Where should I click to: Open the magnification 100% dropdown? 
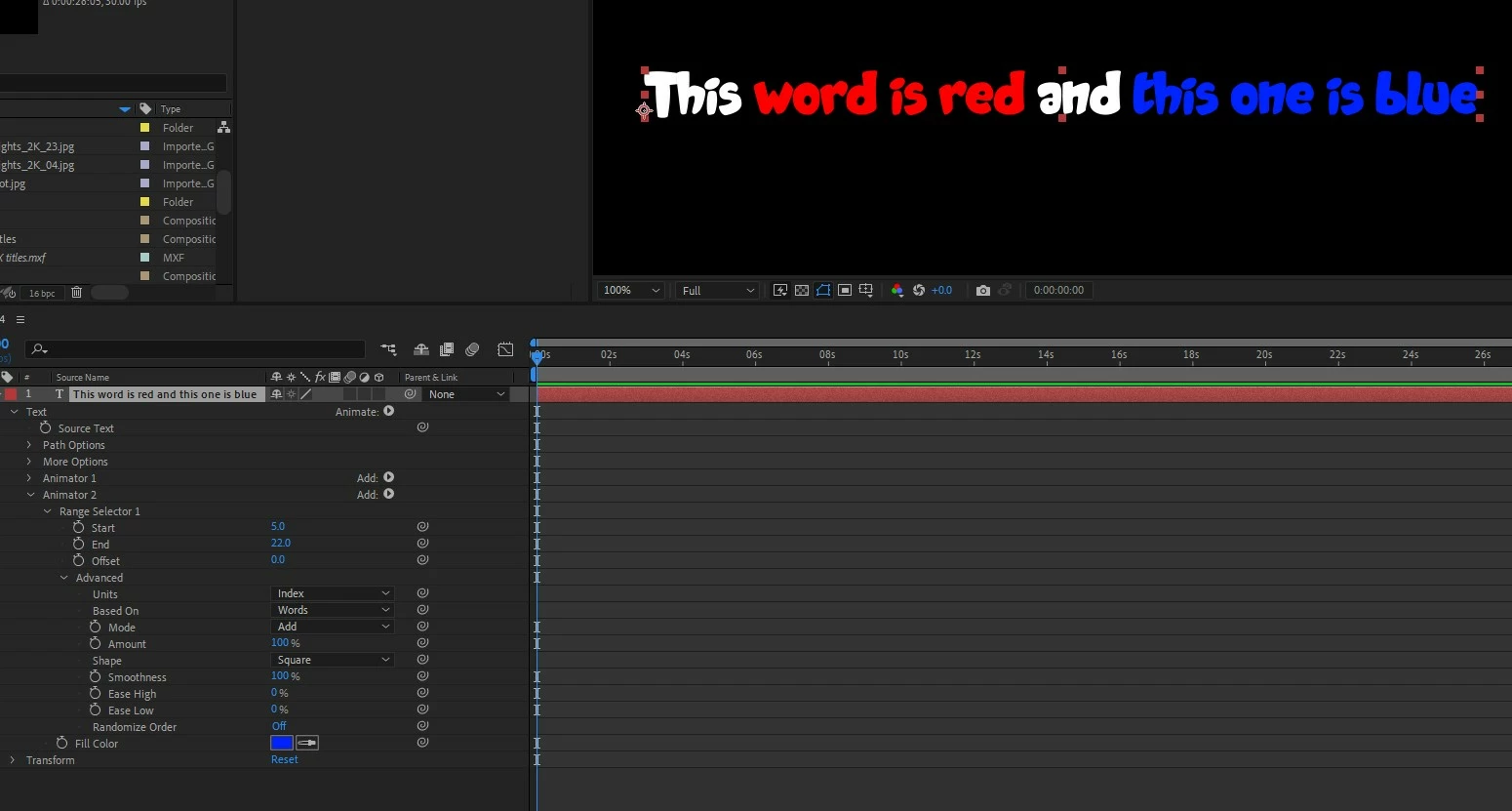coord(632,290)
